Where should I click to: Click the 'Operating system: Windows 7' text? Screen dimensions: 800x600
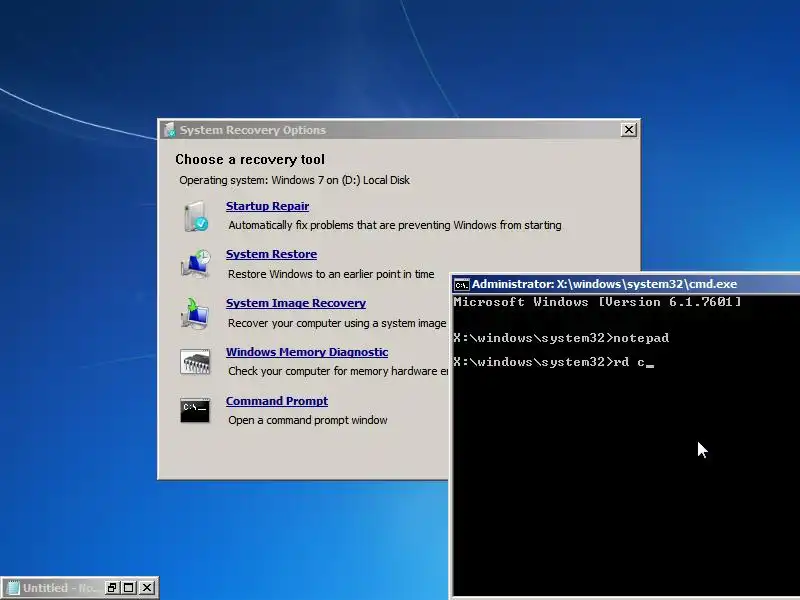point(294,180)
